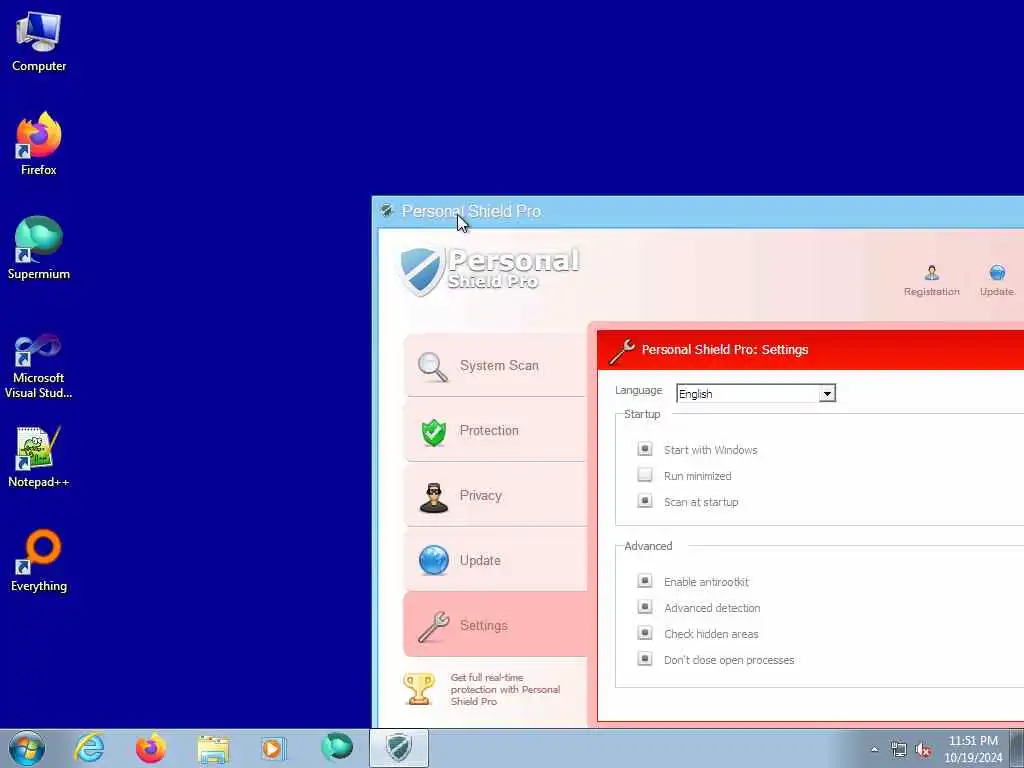Toggle Don't close open processes checkbox
1024x768 pixels.
click(645, 658)
